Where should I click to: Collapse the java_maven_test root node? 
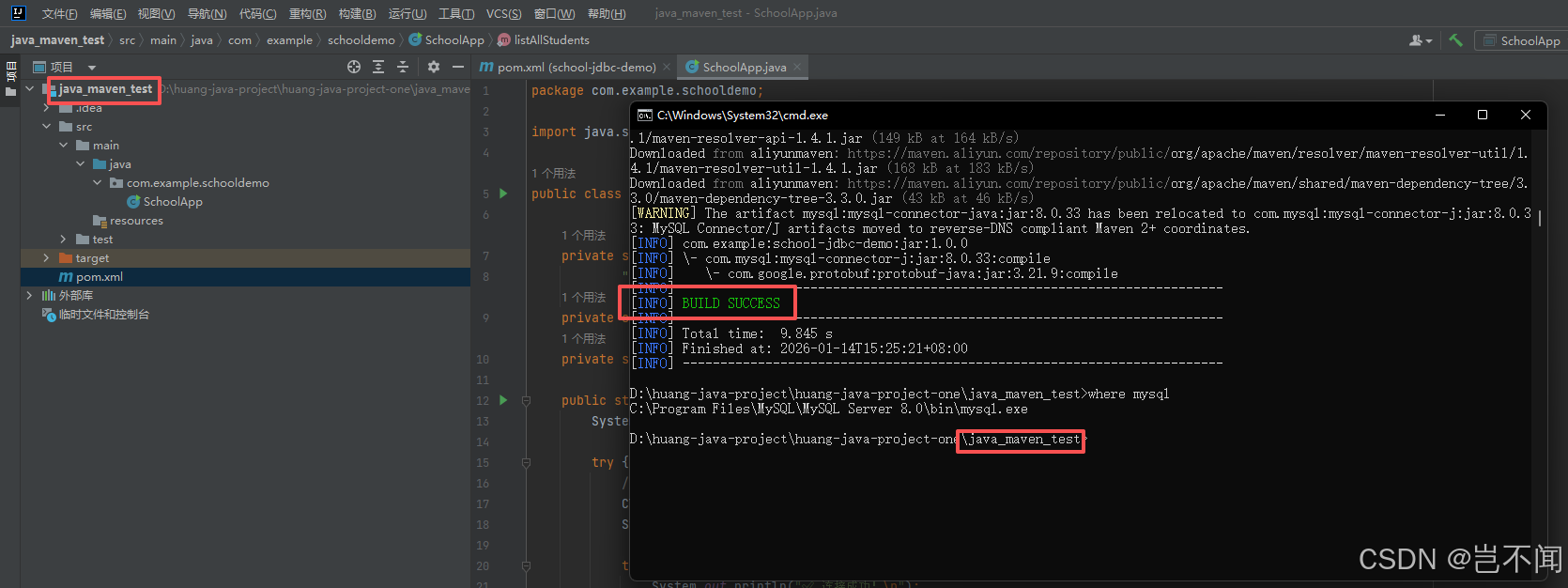[30, 89]
